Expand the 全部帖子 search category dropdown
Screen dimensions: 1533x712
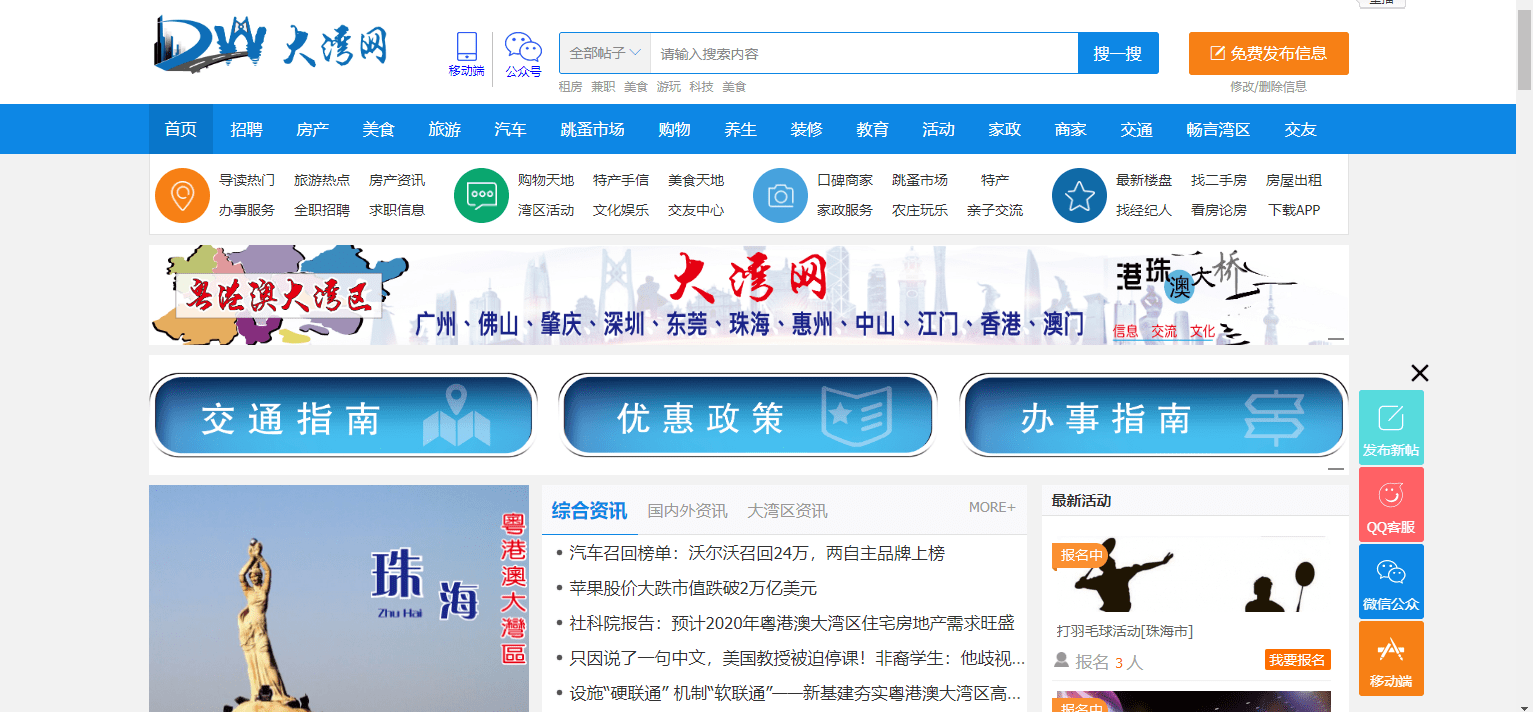(605, 53)
